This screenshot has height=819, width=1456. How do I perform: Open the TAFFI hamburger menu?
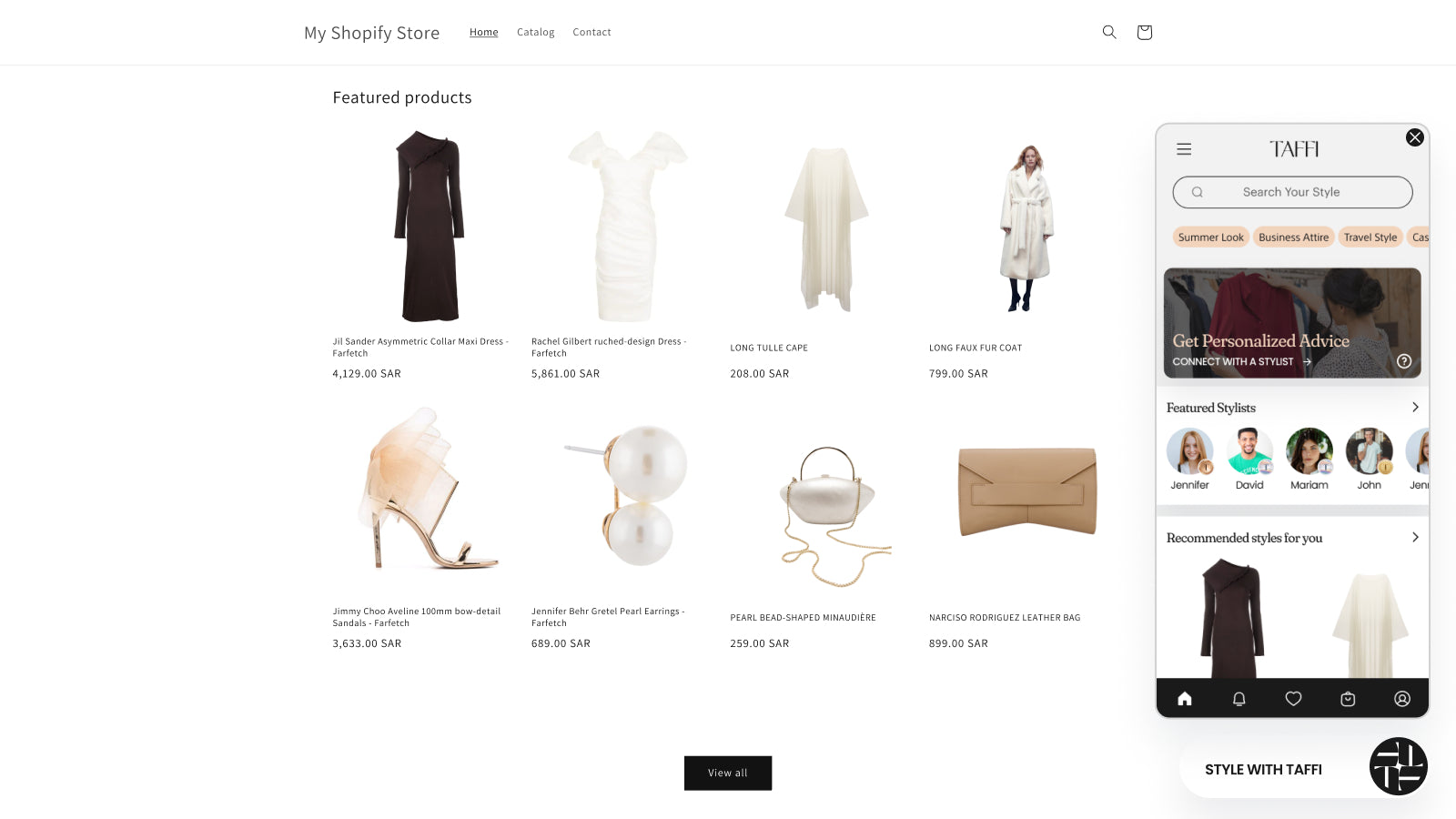click(x=1184, y=149)
